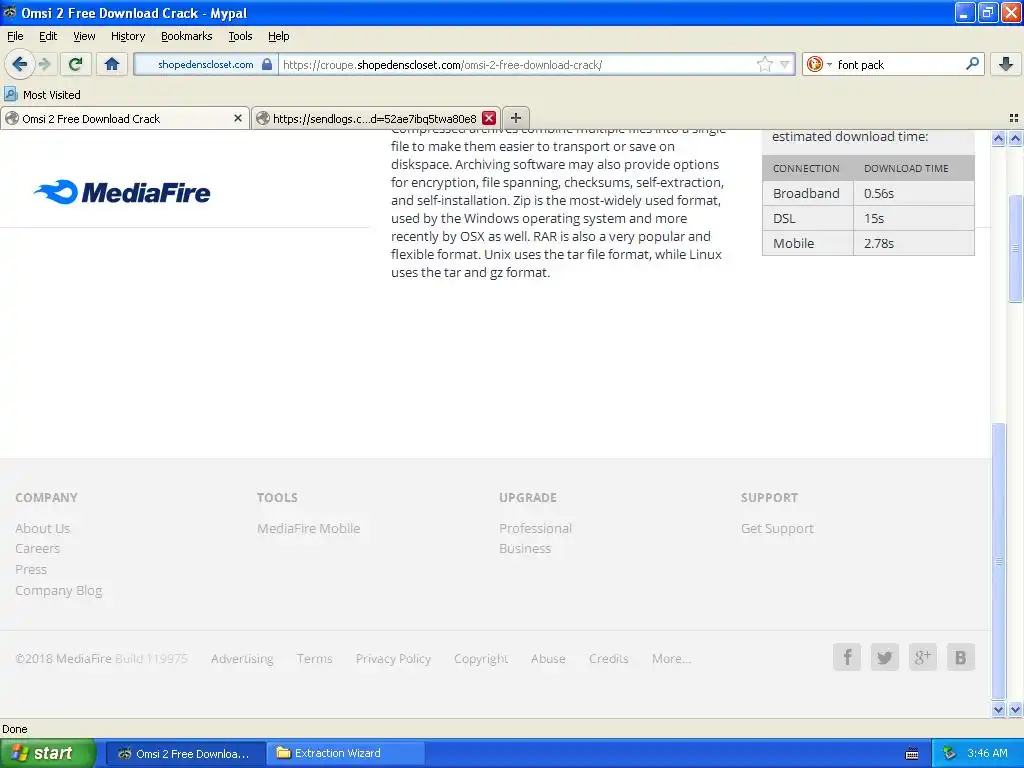
Task: Open the Terms footer link
Action: coord(314,658)
